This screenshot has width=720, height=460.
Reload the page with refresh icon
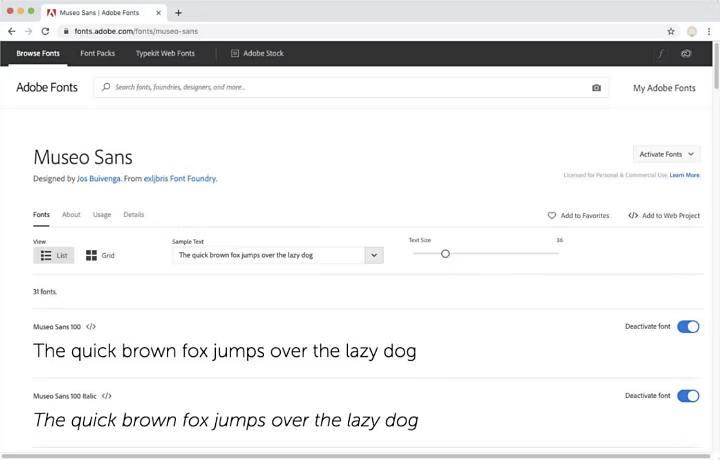coord(45,31)
